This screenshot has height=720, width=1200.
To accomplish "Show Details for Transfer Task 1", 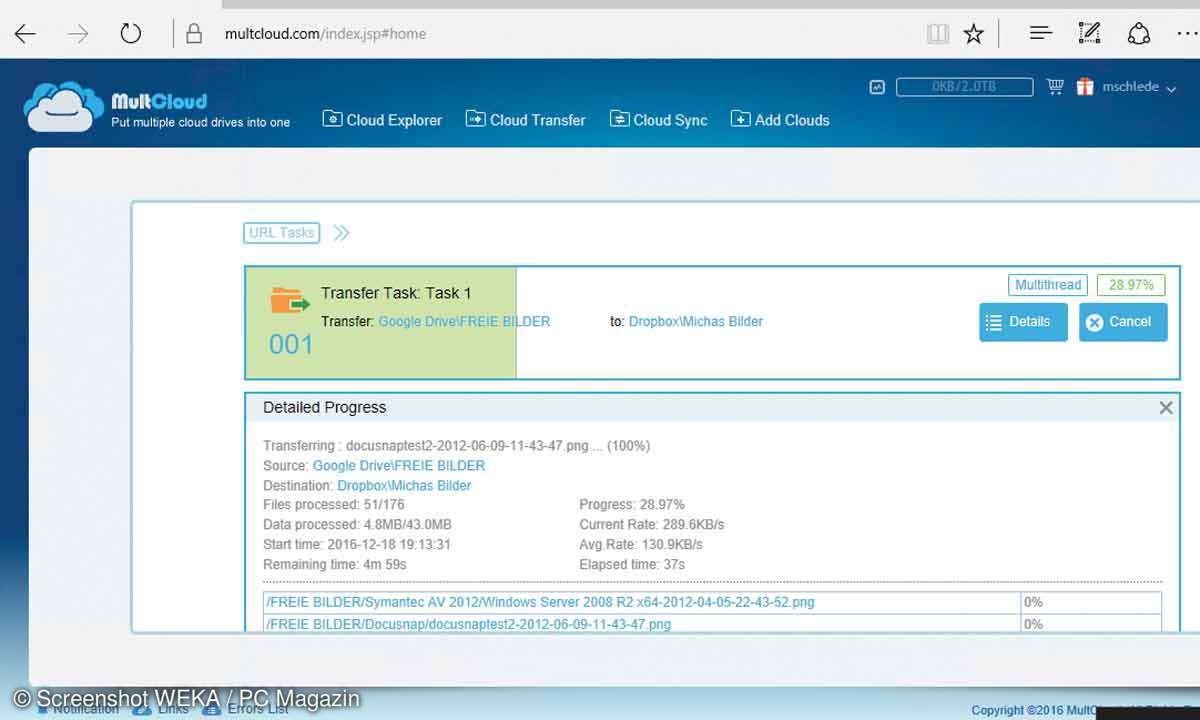I will point(1023,322).
